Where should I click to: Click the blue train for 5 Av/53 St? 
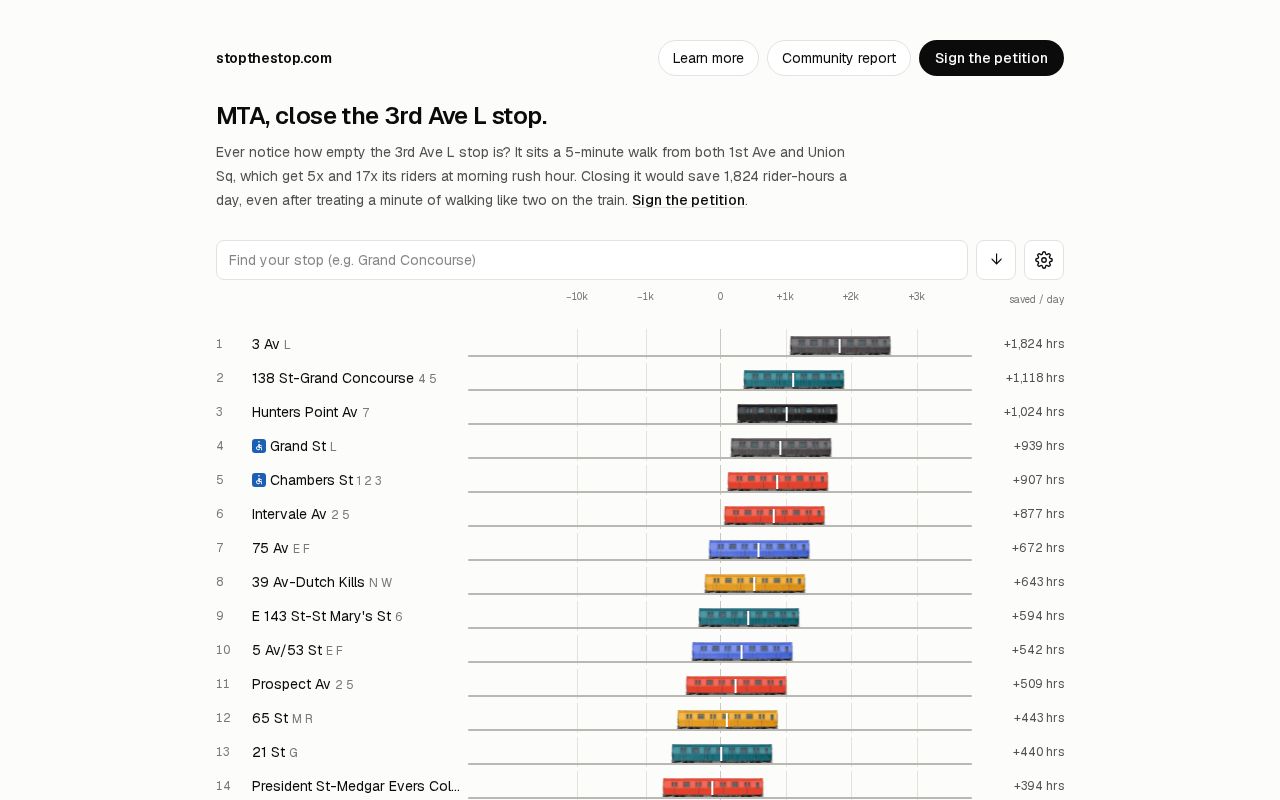(742, 651)
